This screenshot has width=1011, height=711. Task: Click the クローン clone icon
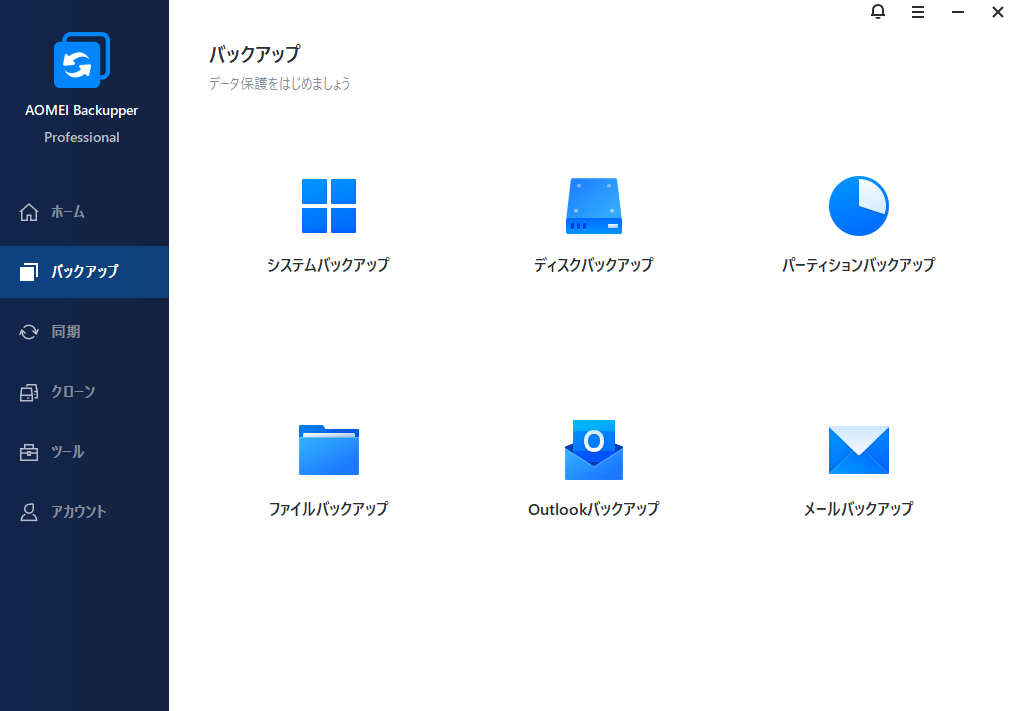tap(28, 392)
